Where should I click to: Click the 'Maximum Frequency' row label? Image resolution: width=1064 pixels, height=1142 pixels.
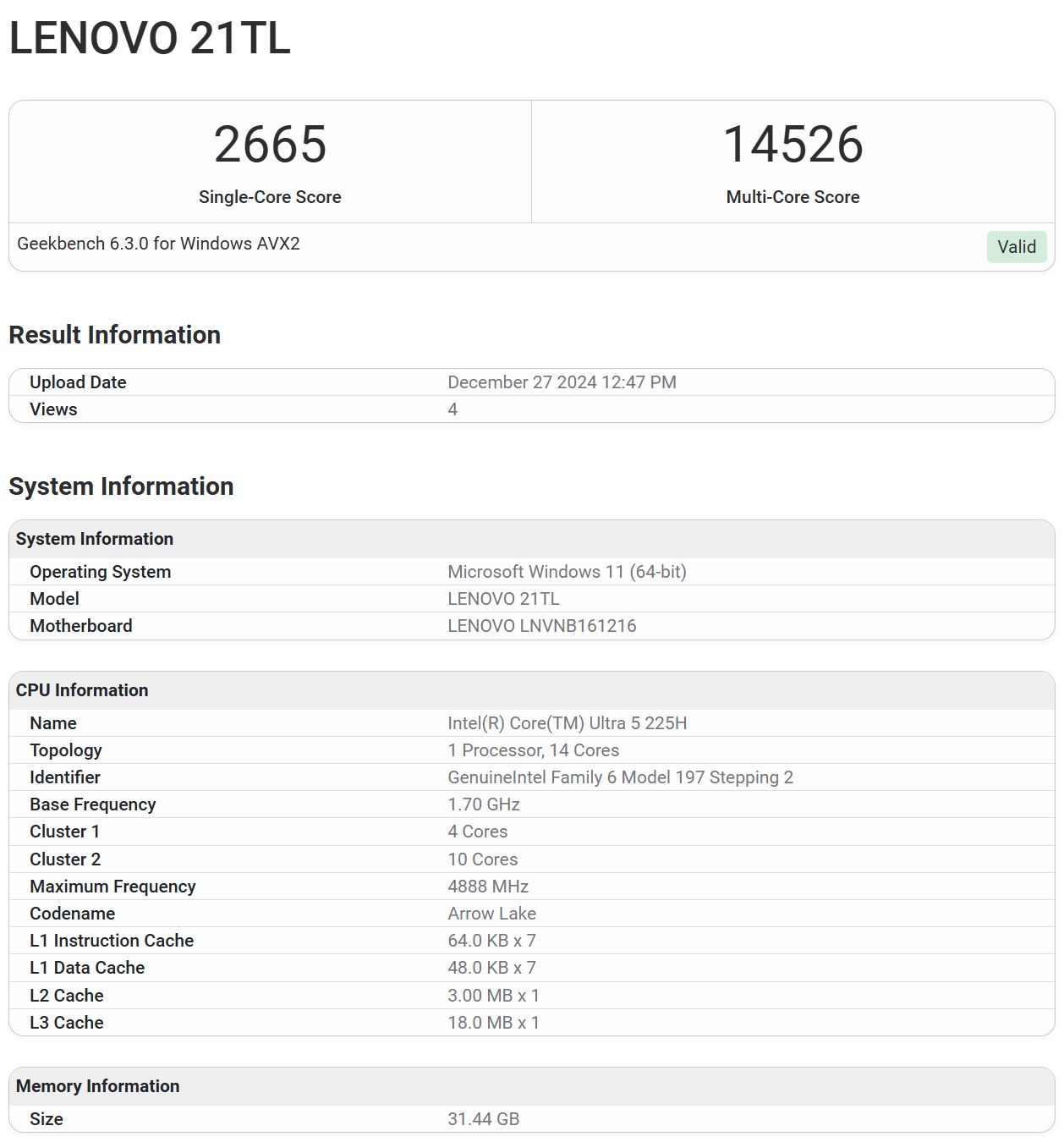click(x=112, y=887)
